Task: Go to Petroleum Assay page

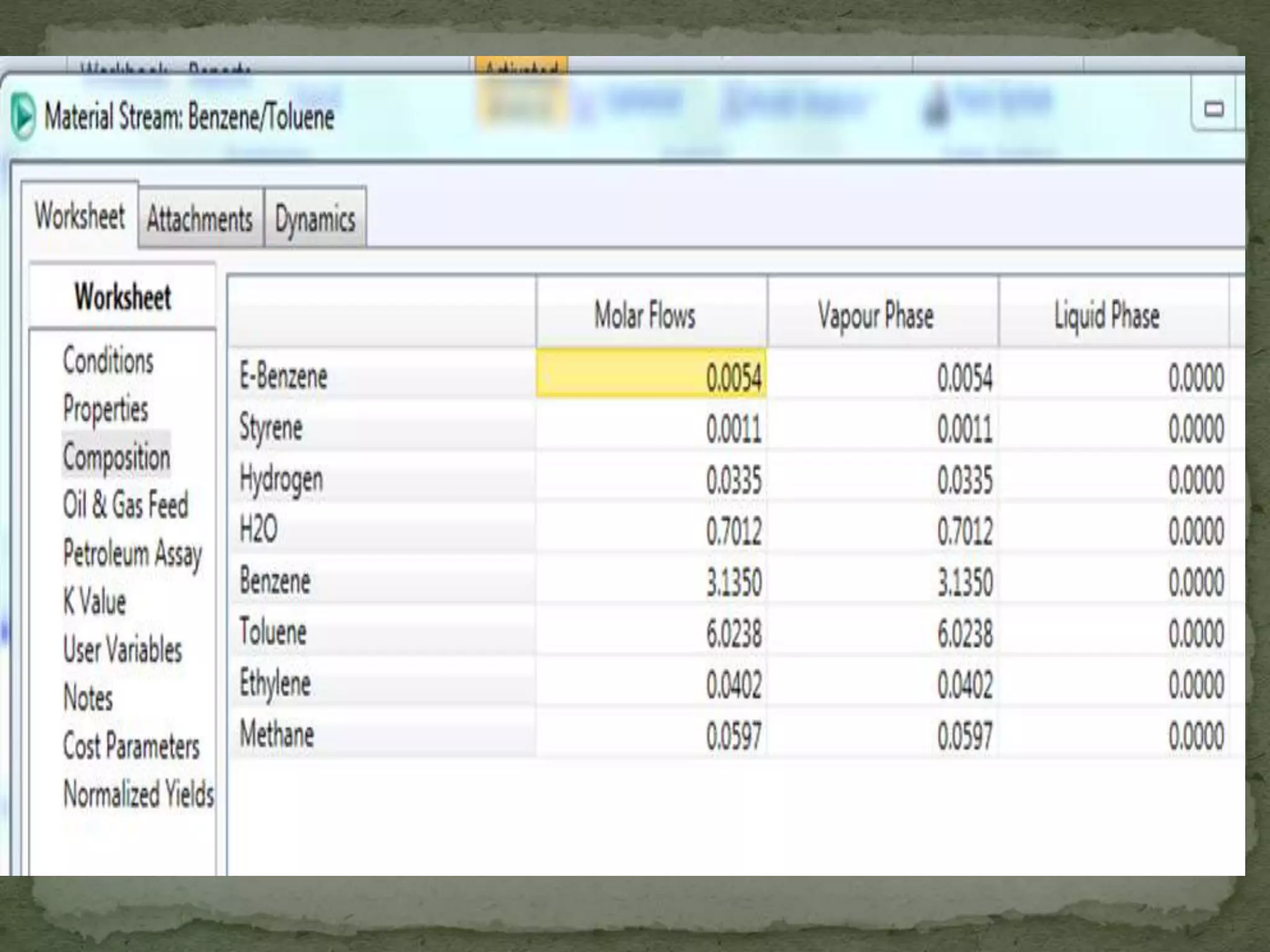Action: click(x=132, y=553)
